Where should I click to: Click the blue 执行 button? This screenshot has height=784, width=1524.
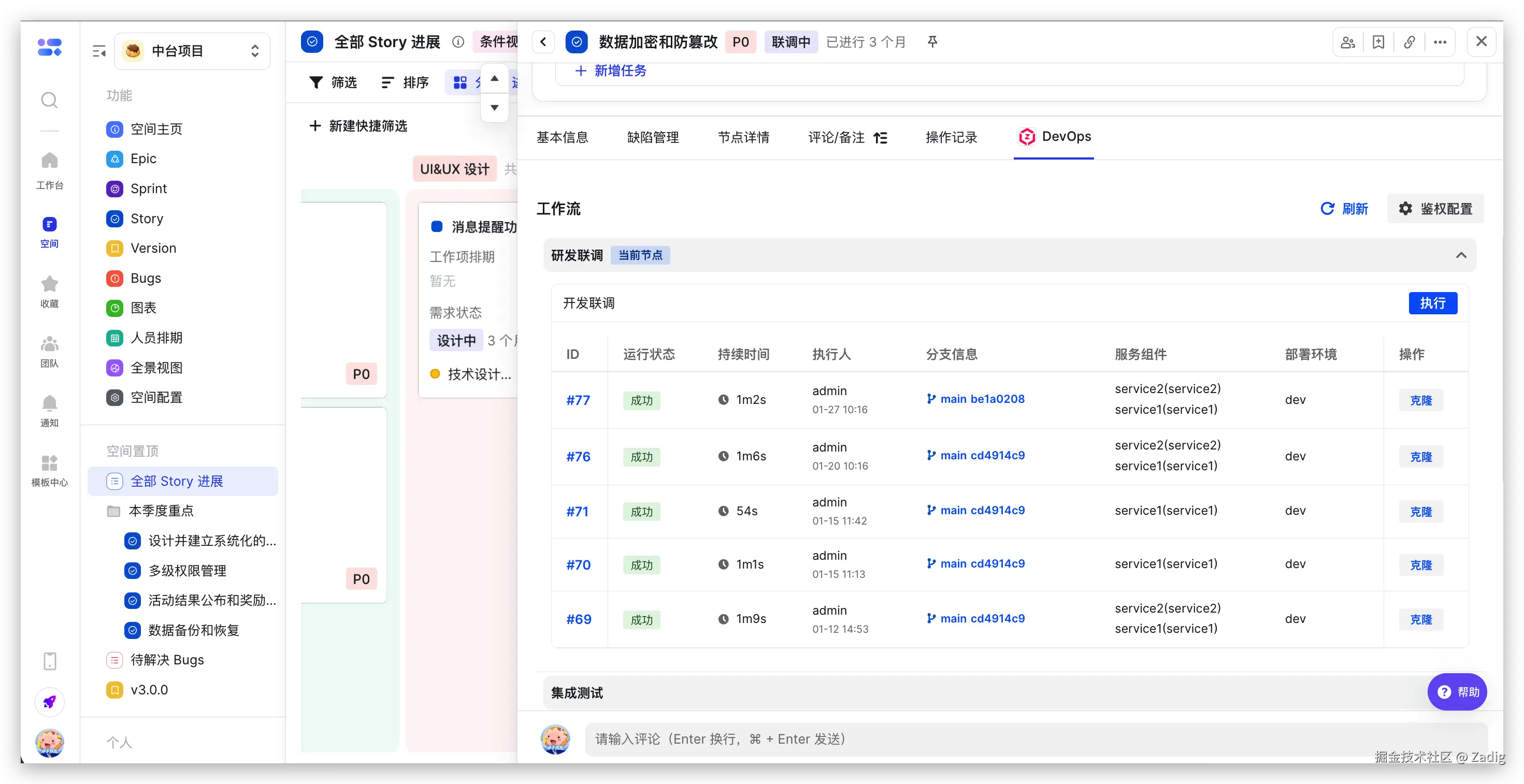click(x=1432, y=303)
